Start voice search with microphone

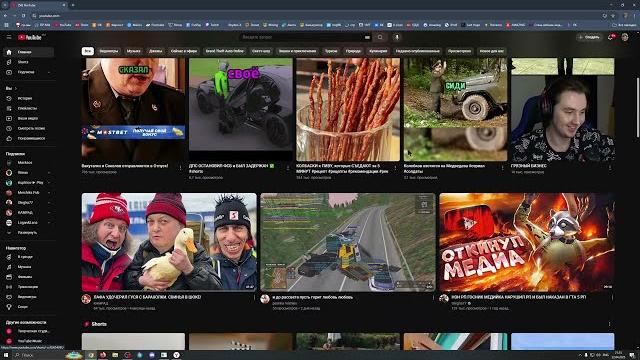point(396,37)
